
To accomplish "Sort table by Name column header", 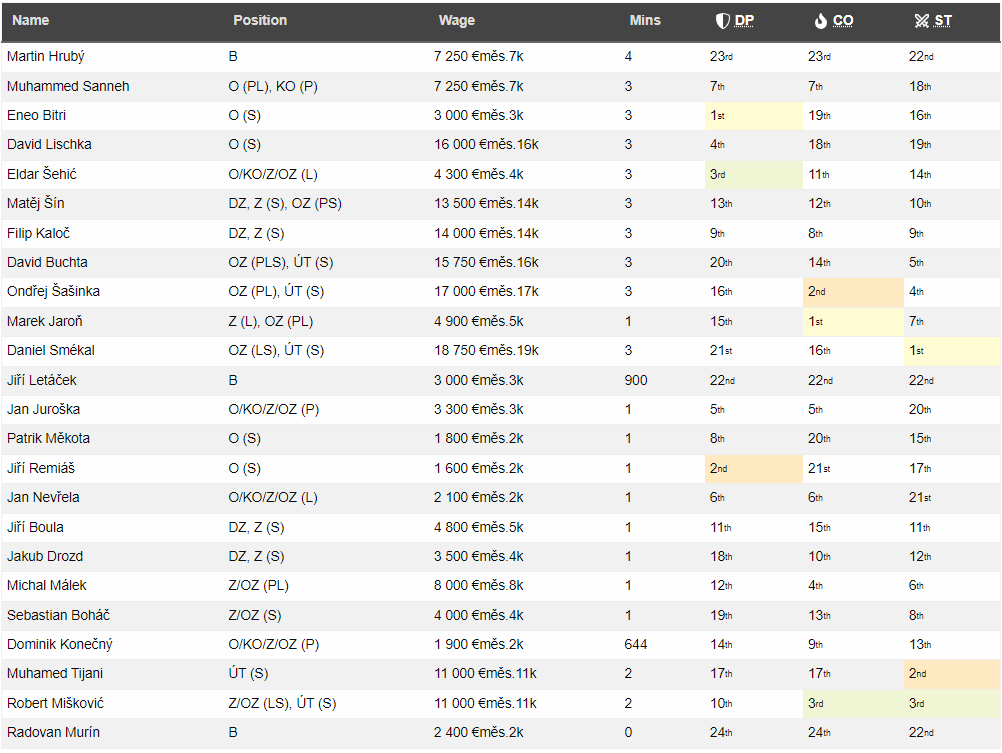I will [x=30, y=20].
